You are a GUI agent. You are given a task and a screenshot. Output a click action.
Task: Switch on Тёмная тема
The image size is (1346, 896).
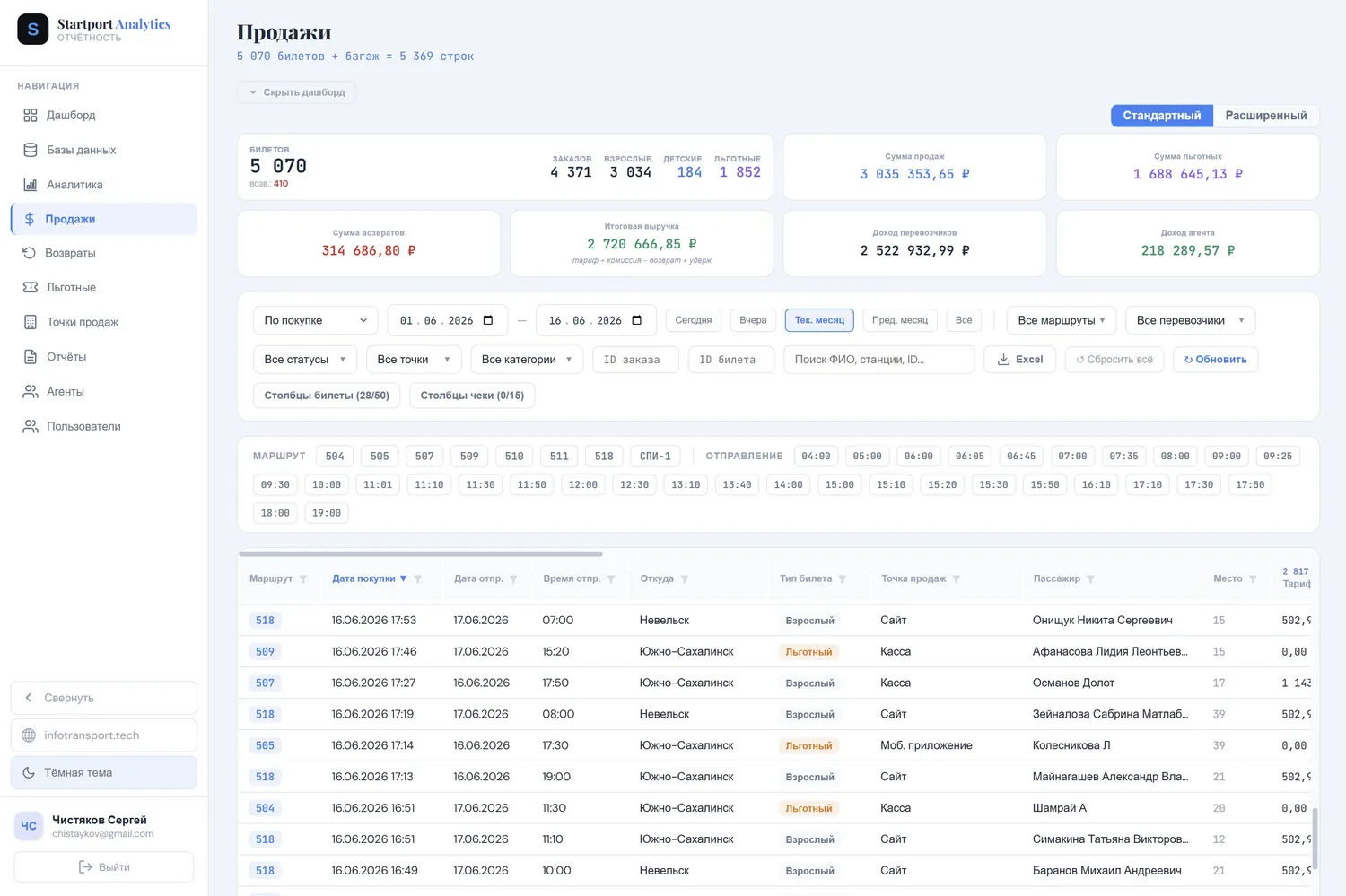[x=104, y=772]
